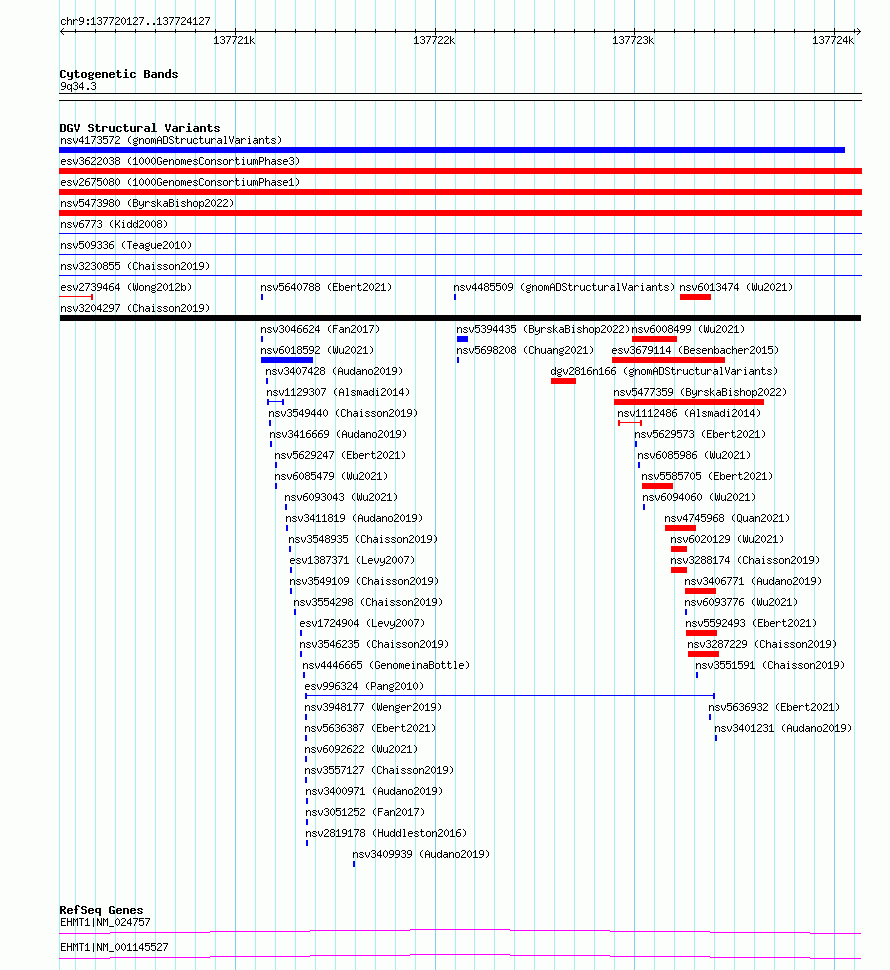Select red bar under nsv5477359
This screenshot has width=890, height=970.
689,402
